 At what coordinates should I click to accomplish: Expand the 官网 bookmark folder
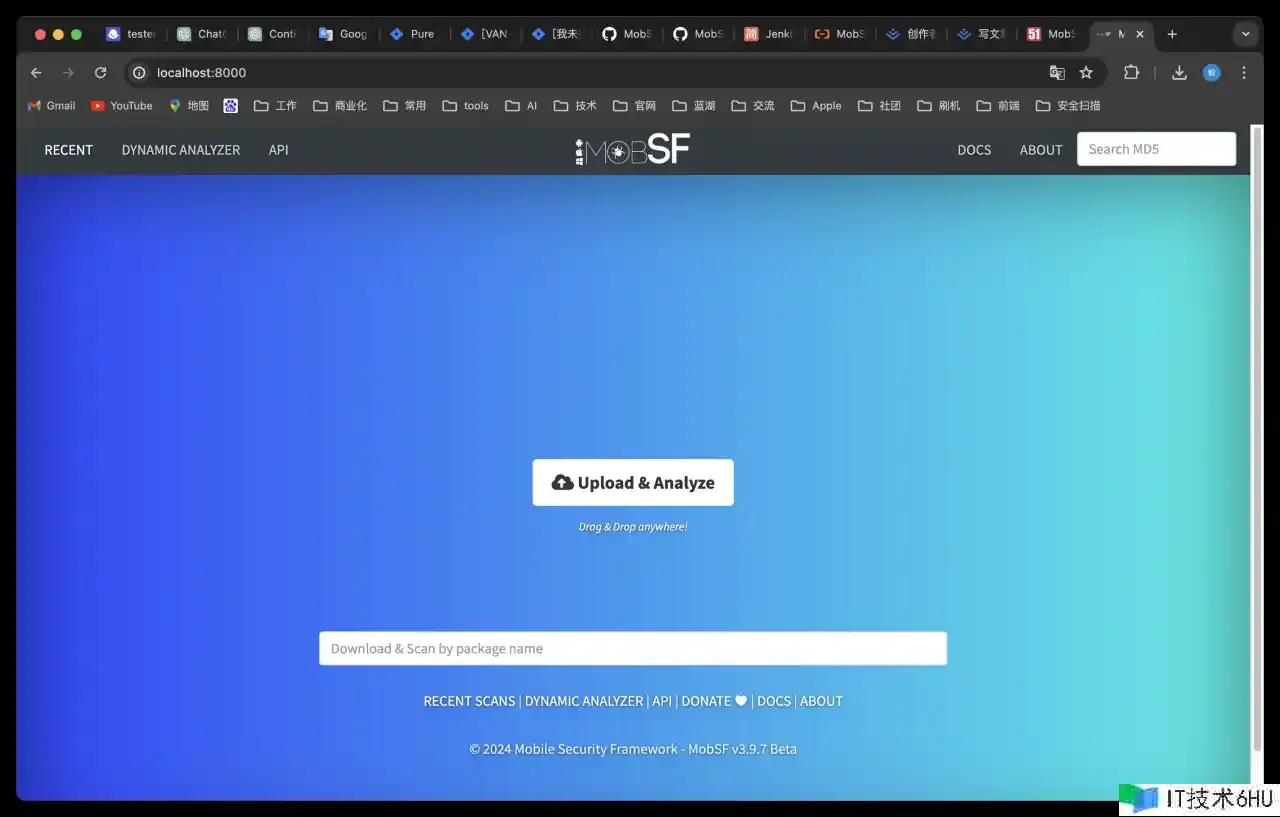point(634,105)
